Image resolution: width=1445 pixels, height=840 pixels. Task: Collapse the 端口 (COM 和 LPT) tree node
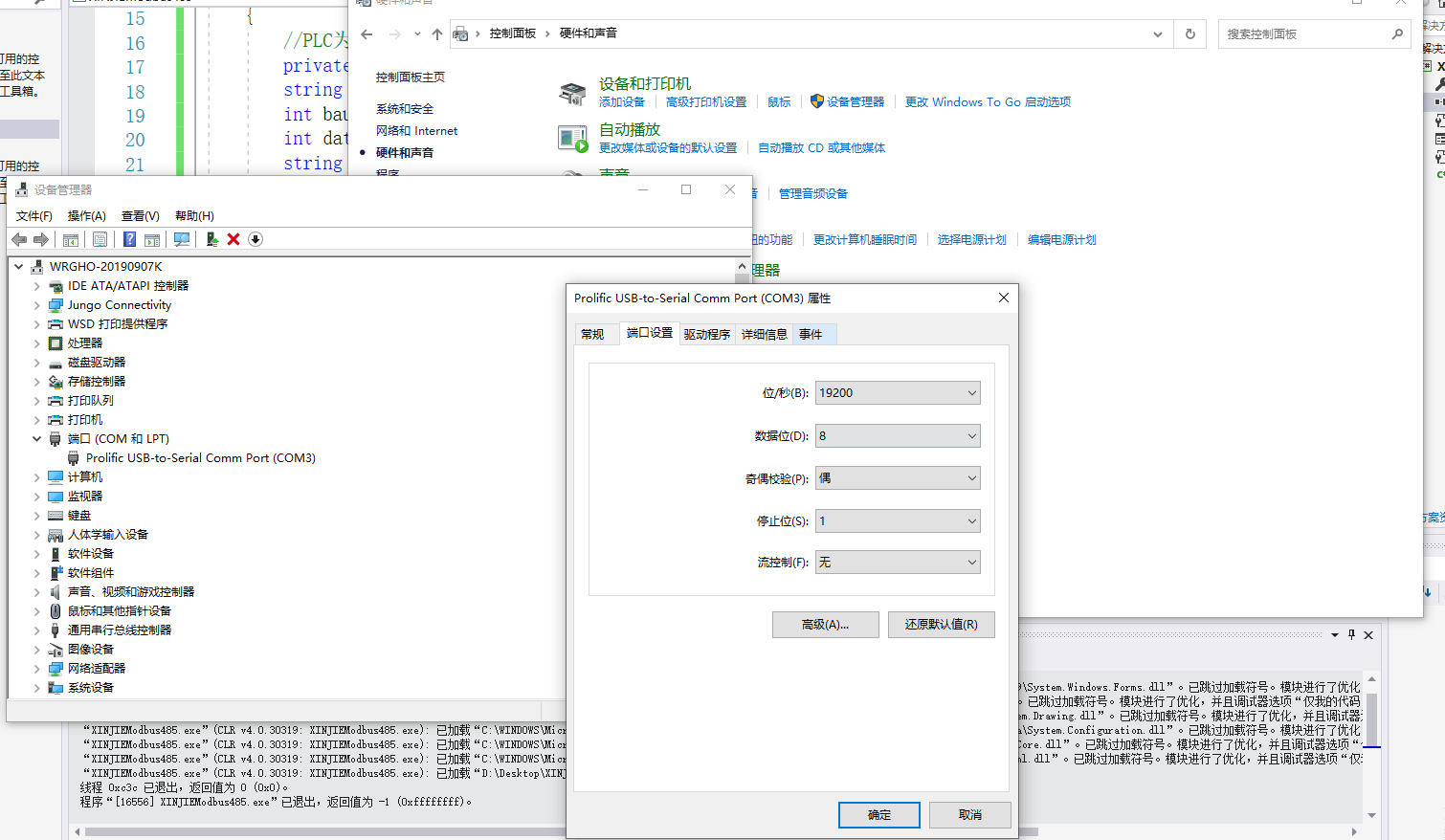tap(37, 439)
